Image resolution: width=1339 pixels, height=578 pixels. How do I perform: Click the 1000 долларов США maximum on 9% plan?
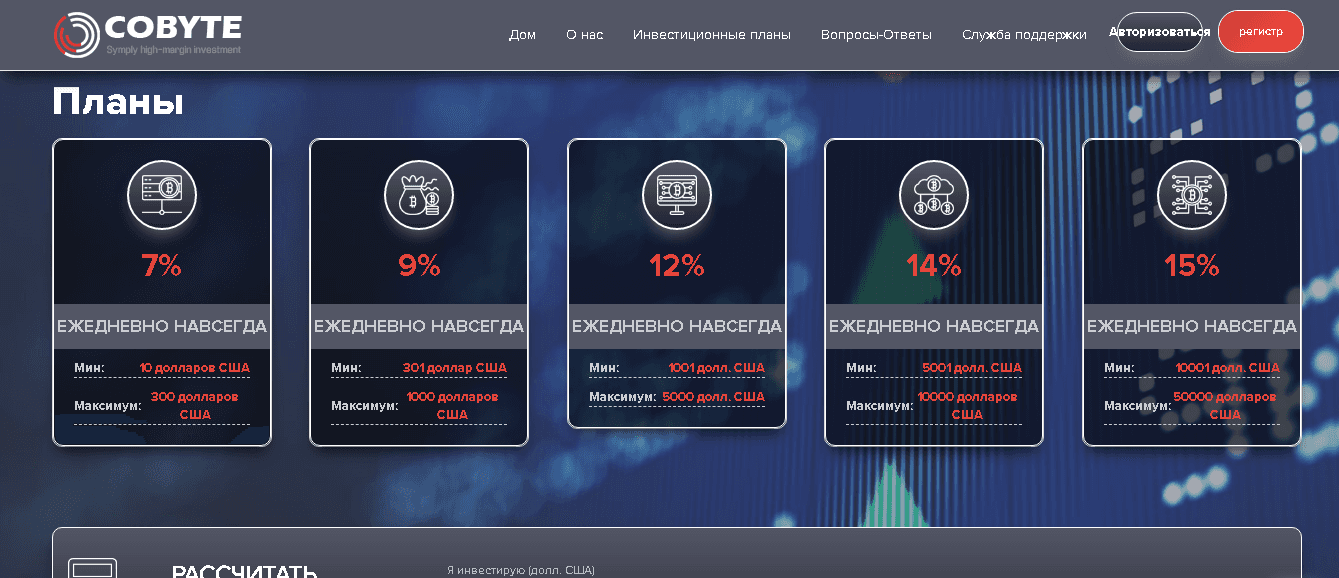click(455, 405)
